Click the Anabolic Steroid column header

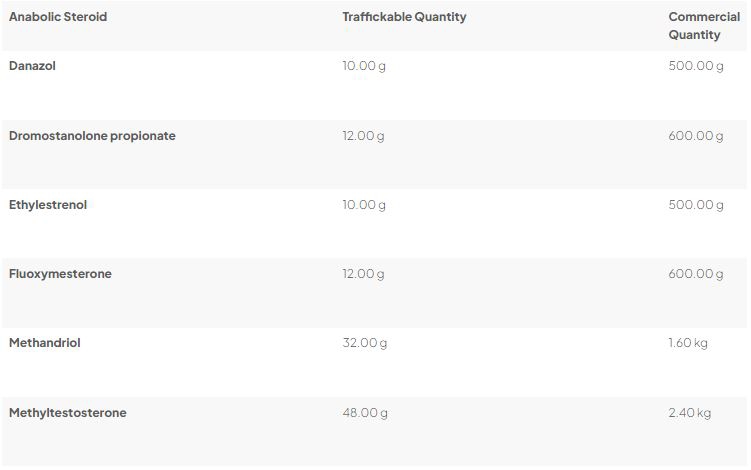pyautogui.click(x=58, y=17)
